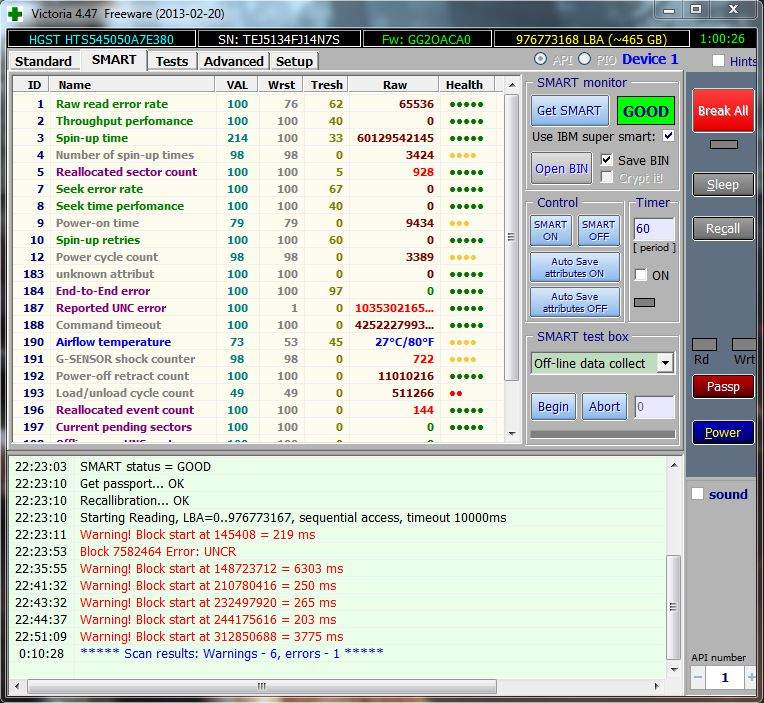Click the SMART OFF control button
The height and width of the screenshot is (703, 764).
pos(598,230)
